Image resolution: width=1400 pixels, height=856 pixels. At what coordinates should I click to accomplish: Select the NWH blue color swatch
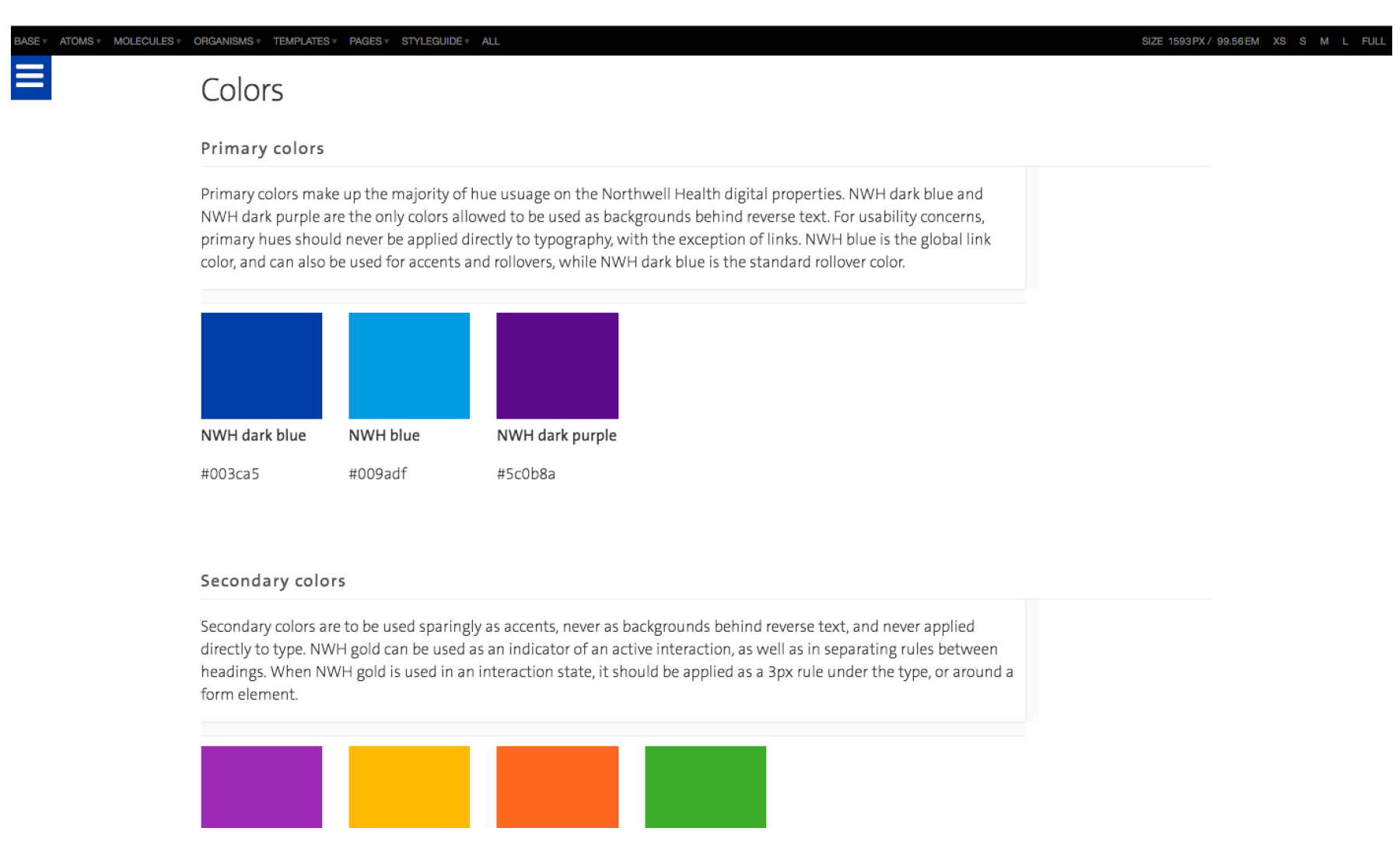(x=409, y=365)
